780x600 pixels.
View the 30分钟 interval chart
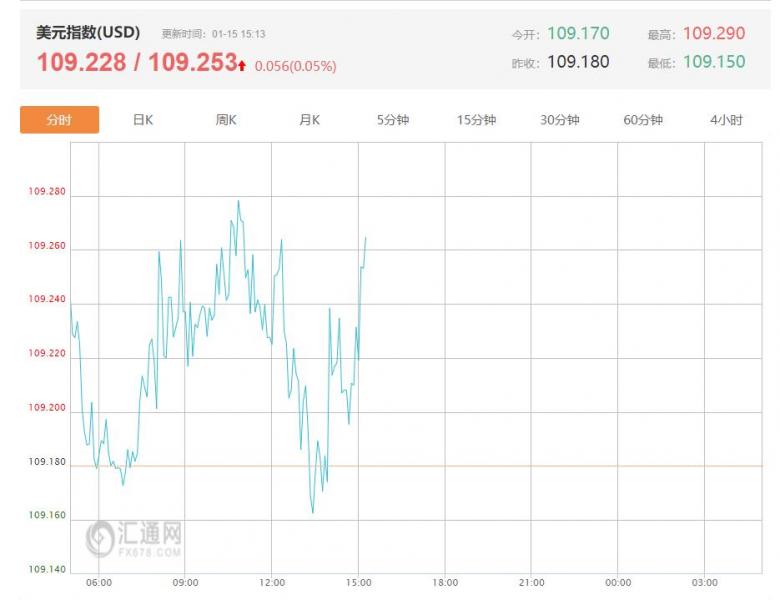(560, 120)
